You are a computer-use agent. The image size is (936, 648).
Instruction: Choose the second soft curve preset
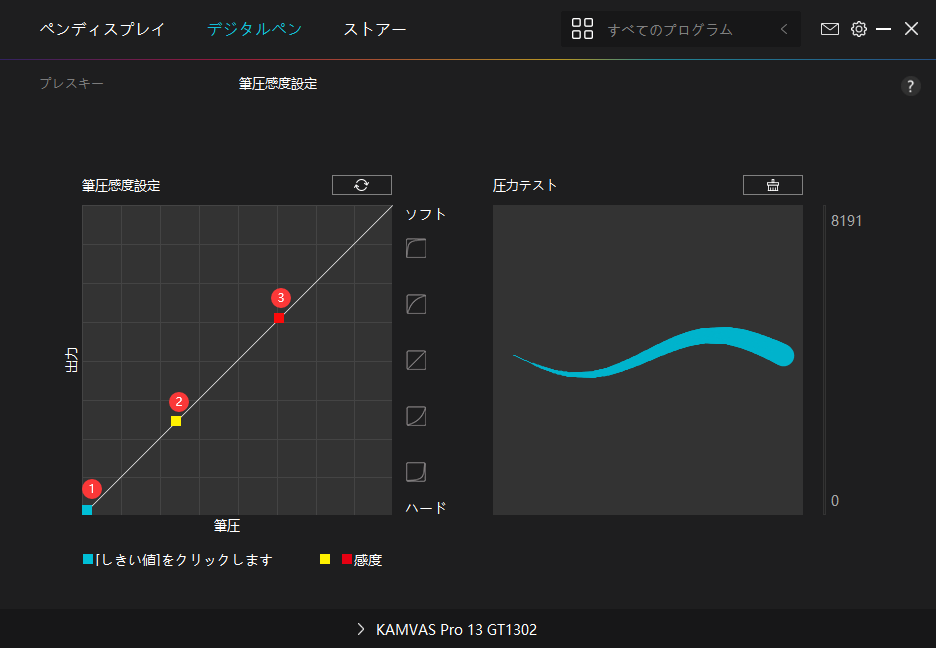pyautogui.click(x=416, y=304)
